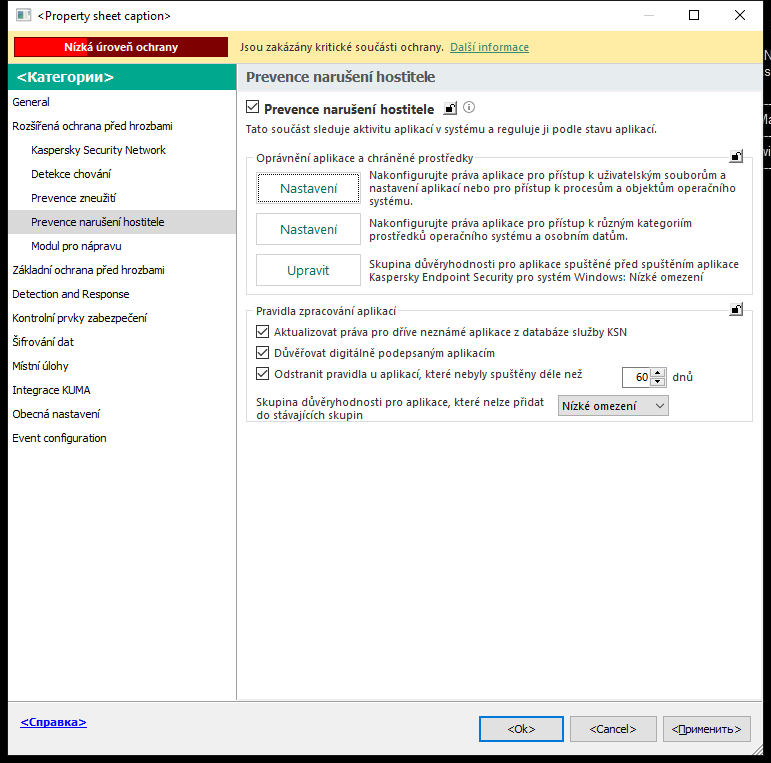Select Event configuration category

122,438
